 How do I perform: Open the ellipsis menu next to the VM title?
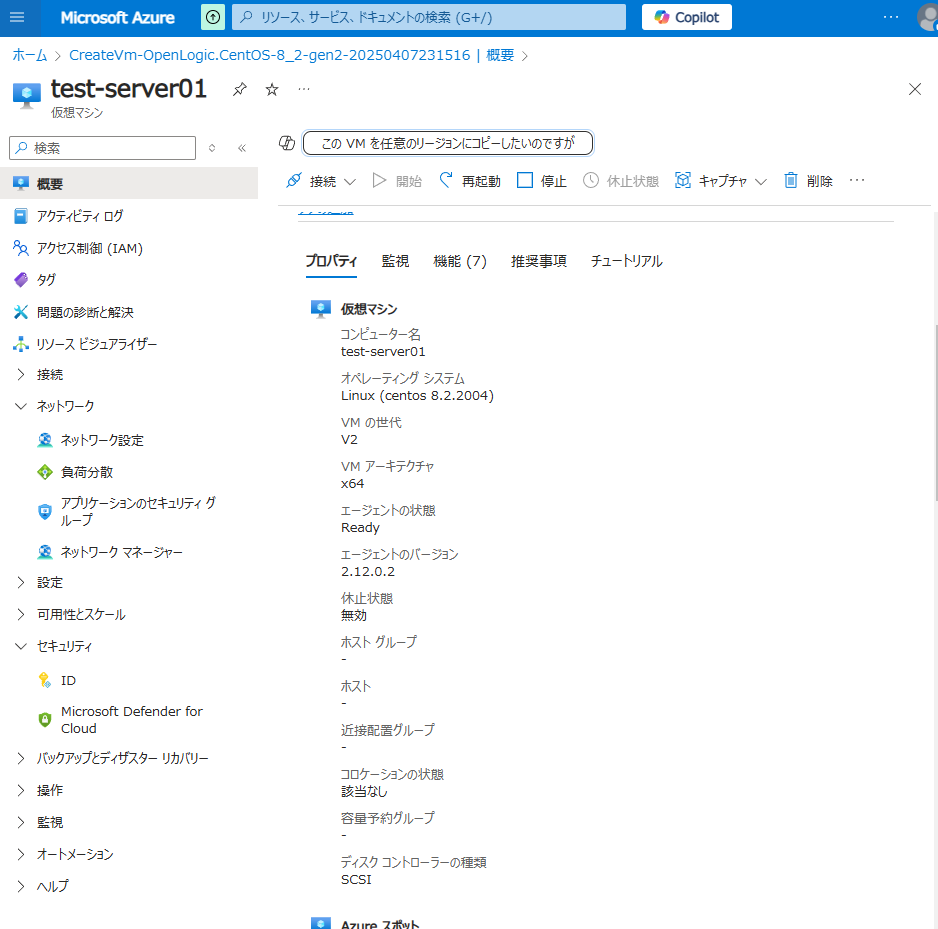[304, 90]
